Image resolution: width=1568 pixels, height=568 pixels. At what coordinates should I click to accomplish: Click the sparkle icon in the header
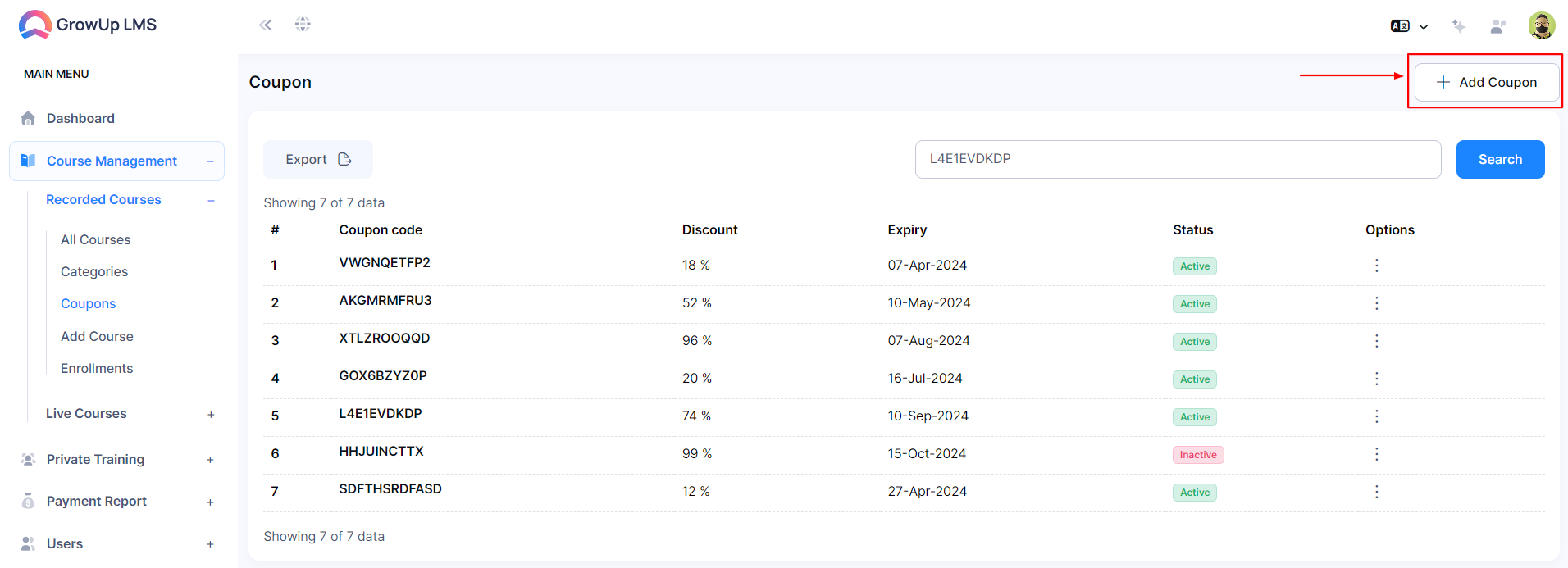click(1459, 26)
